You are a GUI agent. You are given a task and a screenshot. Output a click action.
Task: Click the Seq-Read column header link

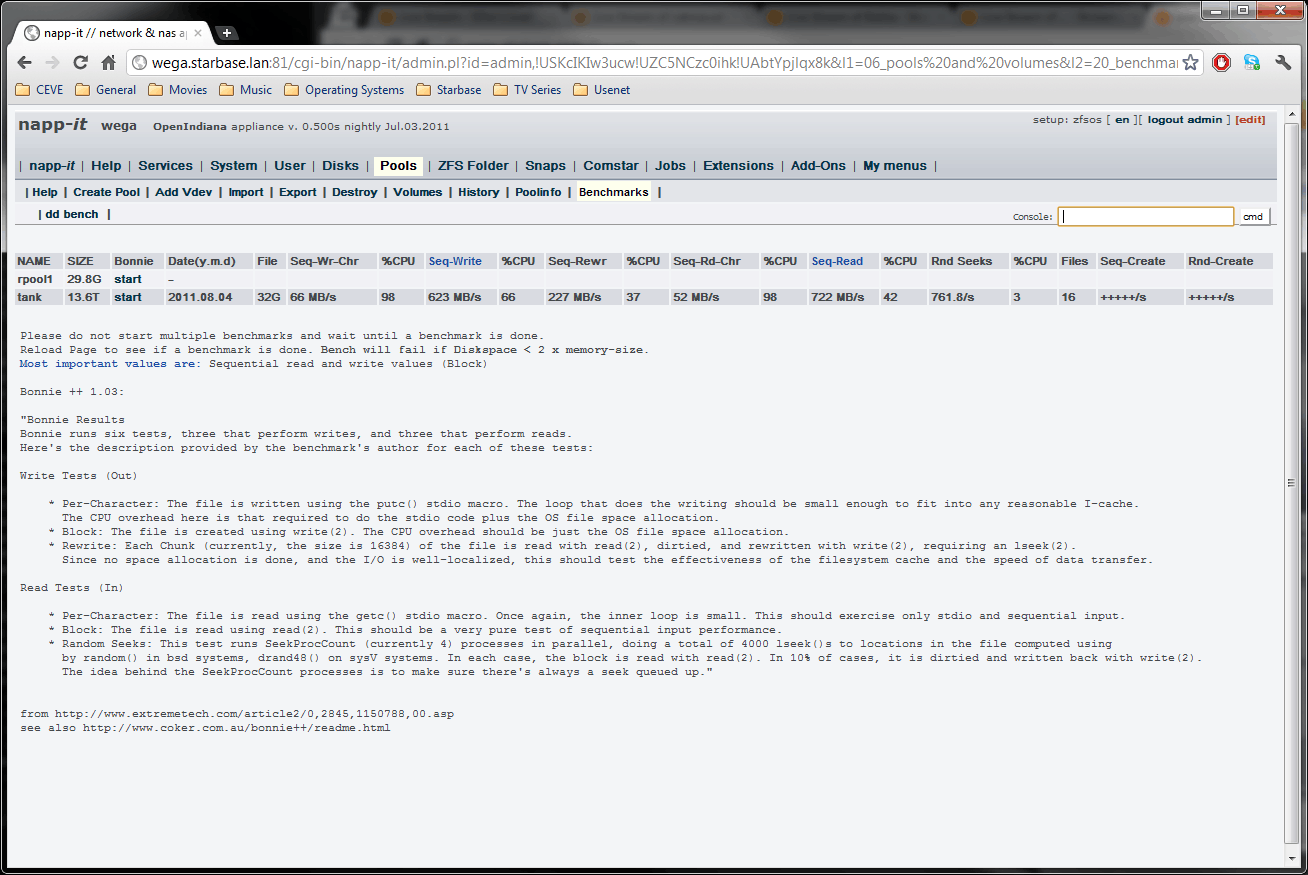[837, 261]
